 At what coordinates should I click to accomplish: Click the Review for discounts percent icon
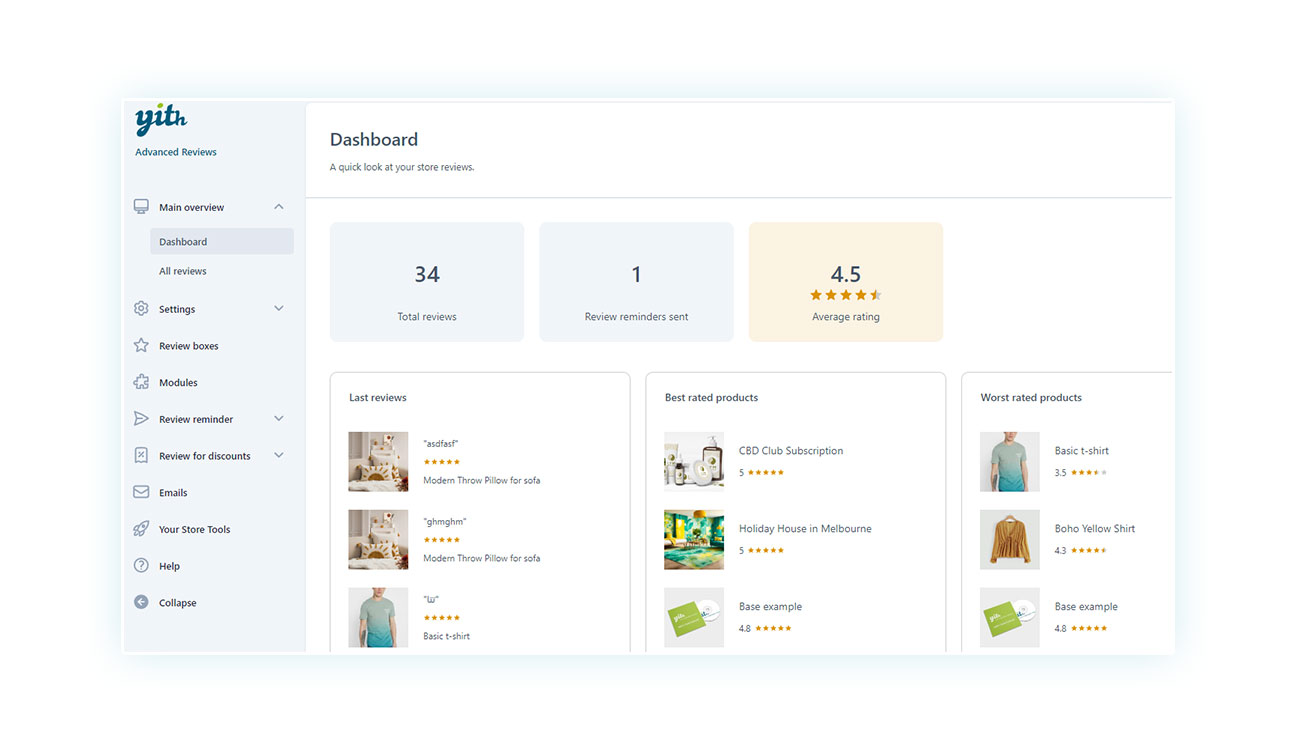click(x=141, y=456)
